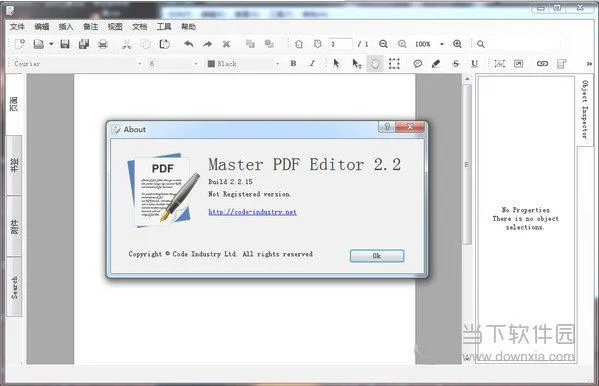The image size is (599, 386).
Task: Click the Open file icon
Action: coord(39,44)
